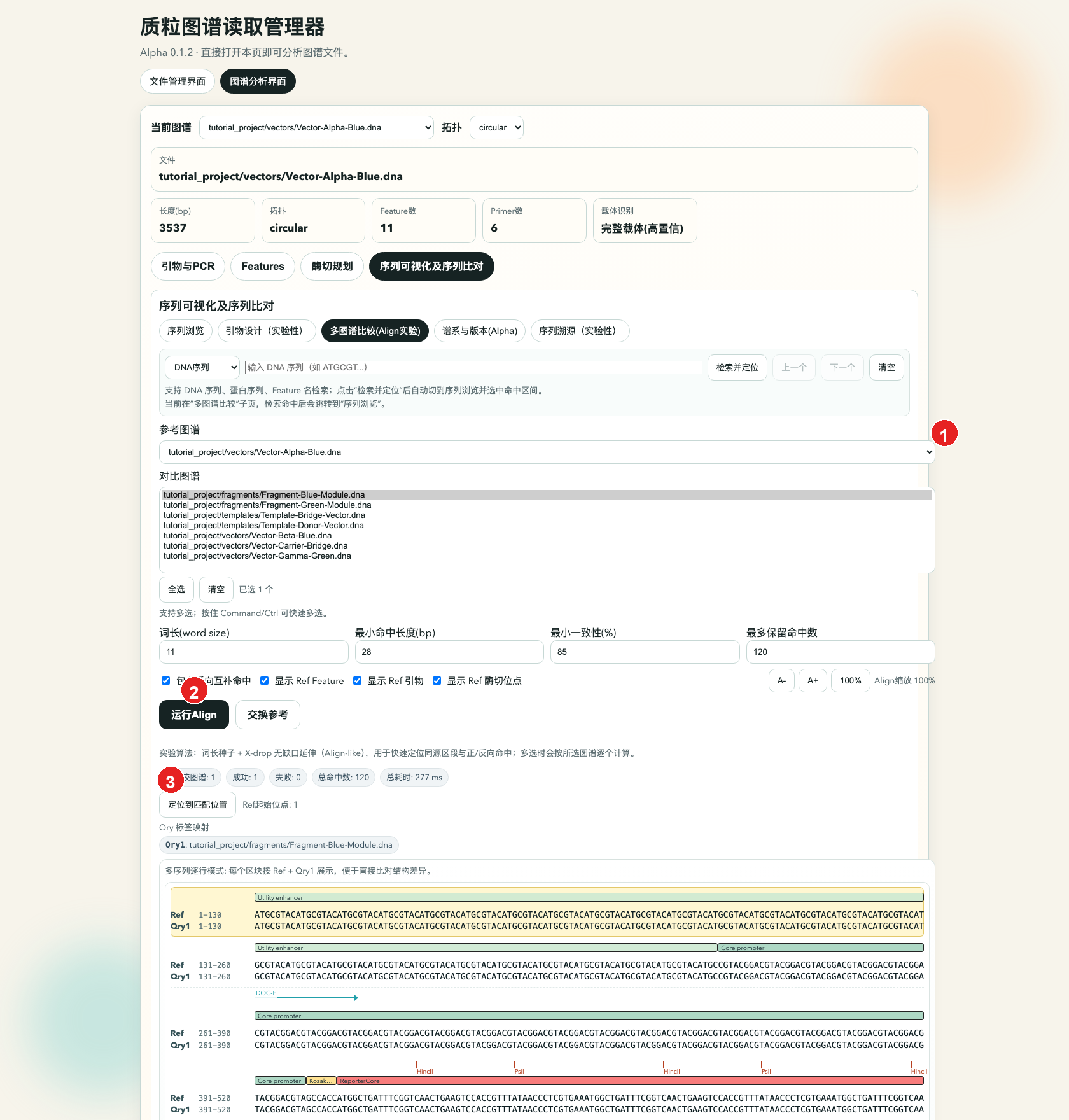Open the current map file dropdown
The width and height of the screenshot is (1069, 1120).
click(316, 127)
